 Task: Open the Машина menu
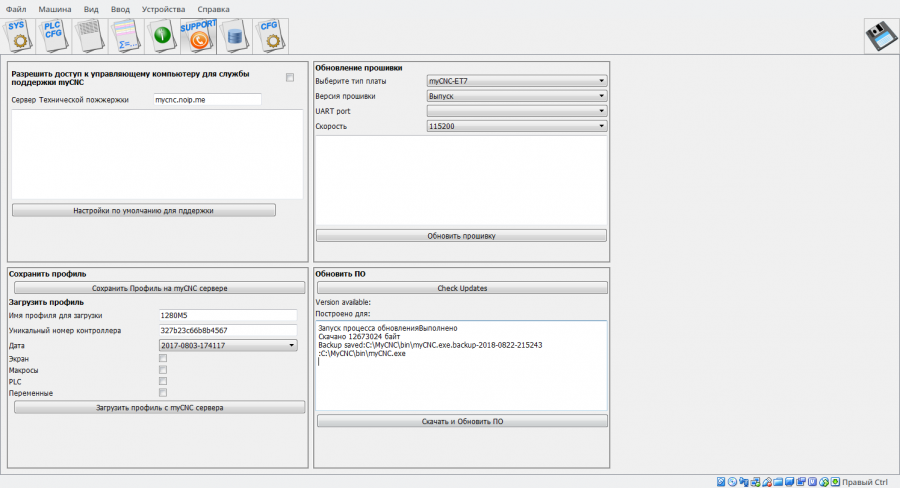click(x=55, y=9)
